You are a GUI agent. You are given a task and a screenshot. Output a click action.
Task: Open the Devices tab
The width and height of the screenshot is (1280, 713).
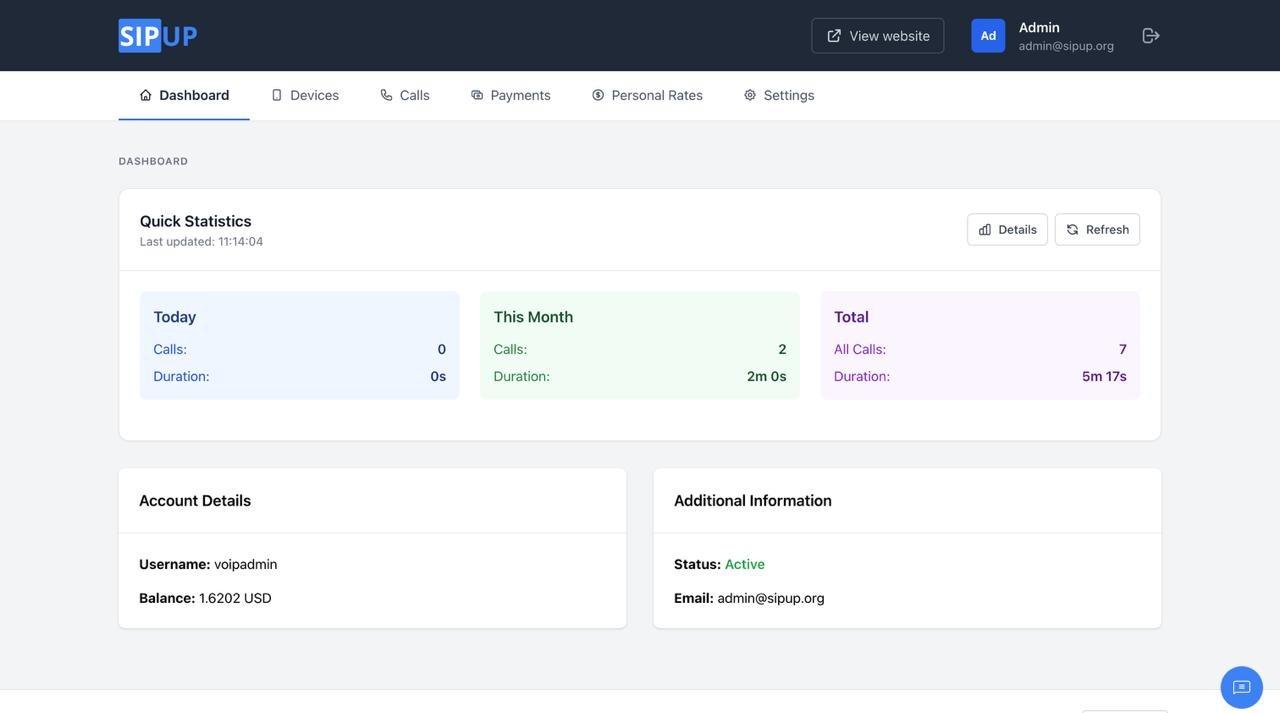[x=314, y=95]
